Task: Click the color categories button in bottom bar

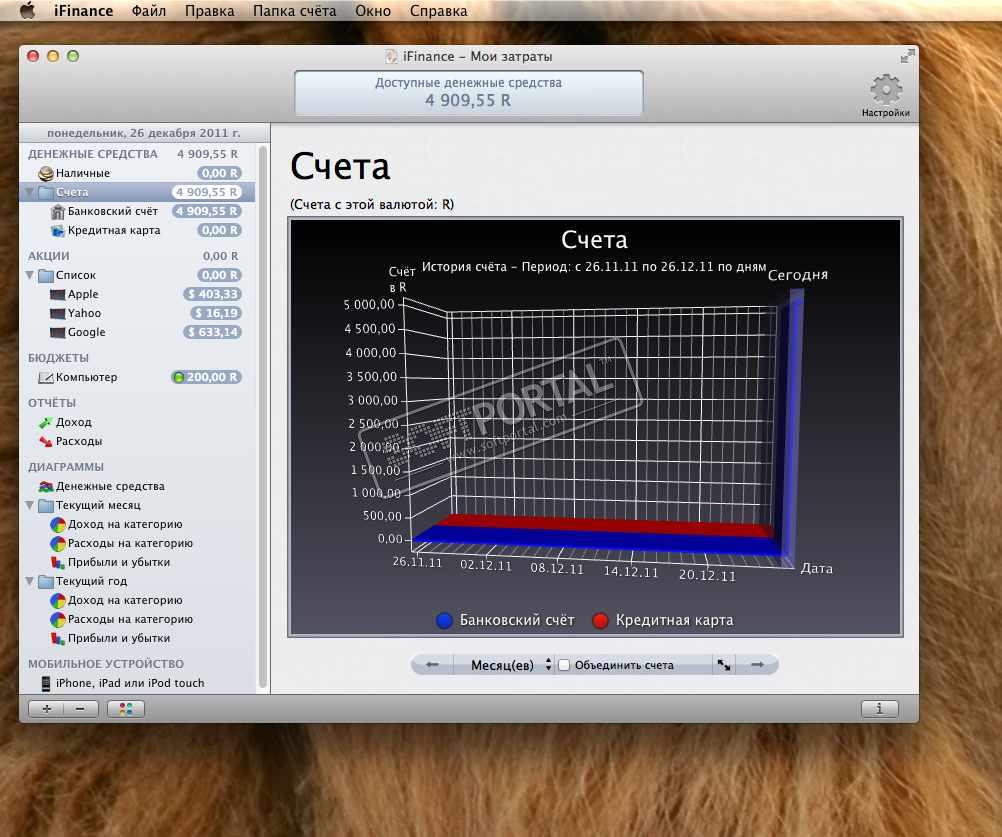Action: point(126,709)
